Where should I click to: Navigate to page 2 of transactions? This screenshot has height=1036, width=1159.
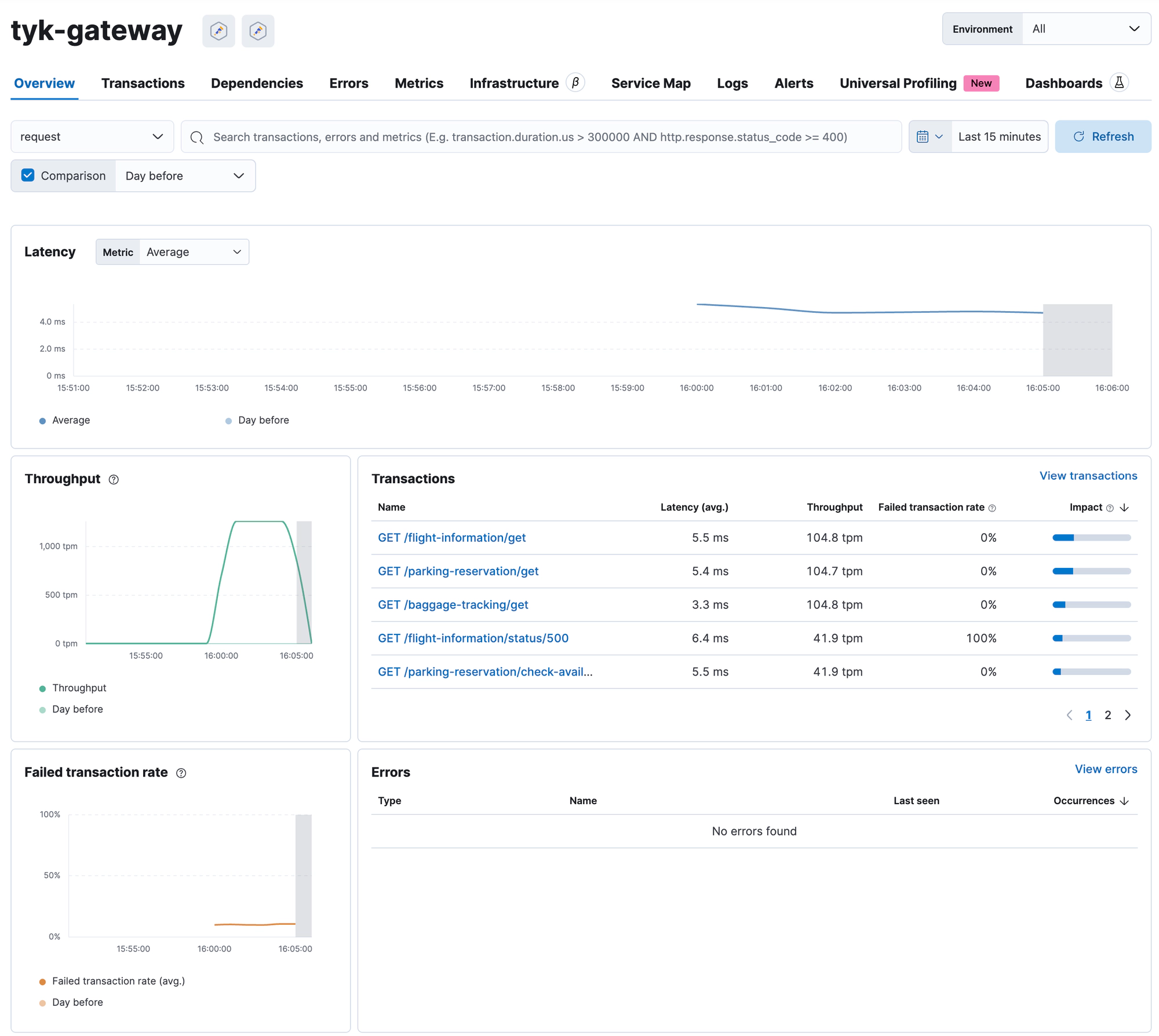click(x=1108, y=715)
